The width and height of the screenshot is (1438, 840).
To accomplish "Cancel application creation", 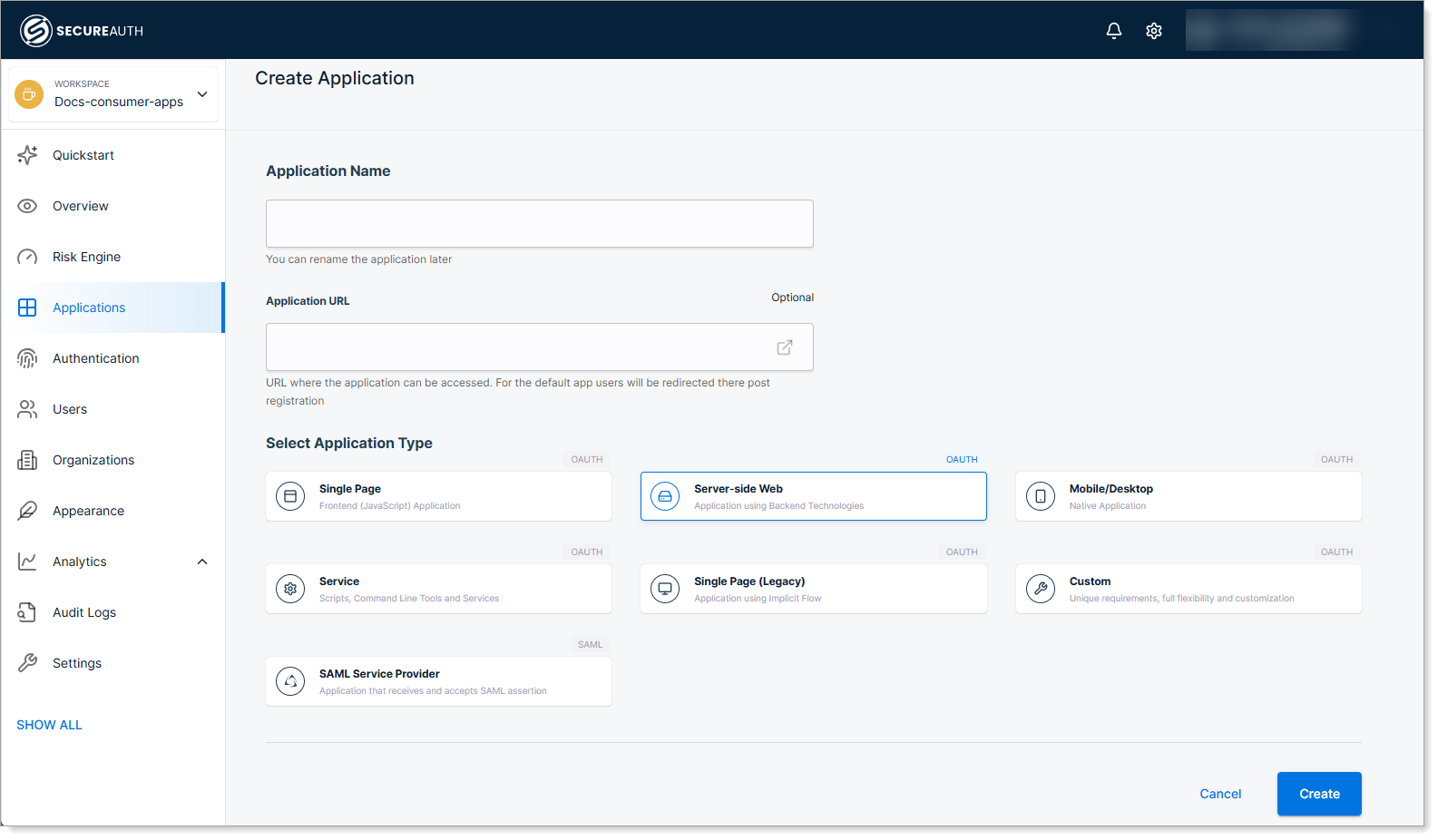I will coord(1220,794).
